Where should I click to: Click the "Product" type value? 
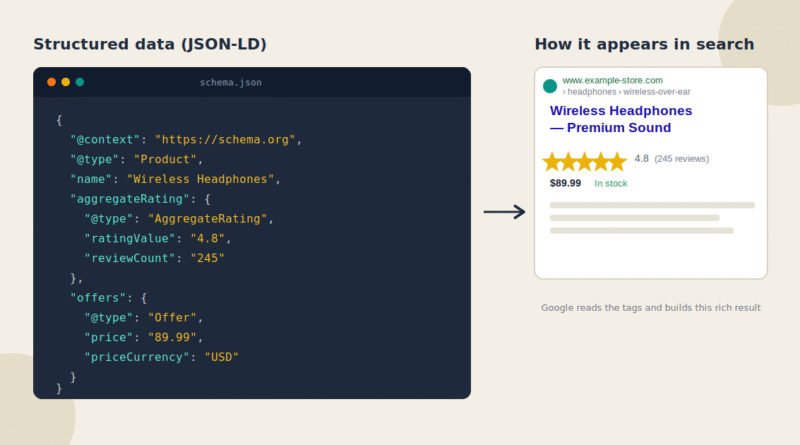point(165,159)
